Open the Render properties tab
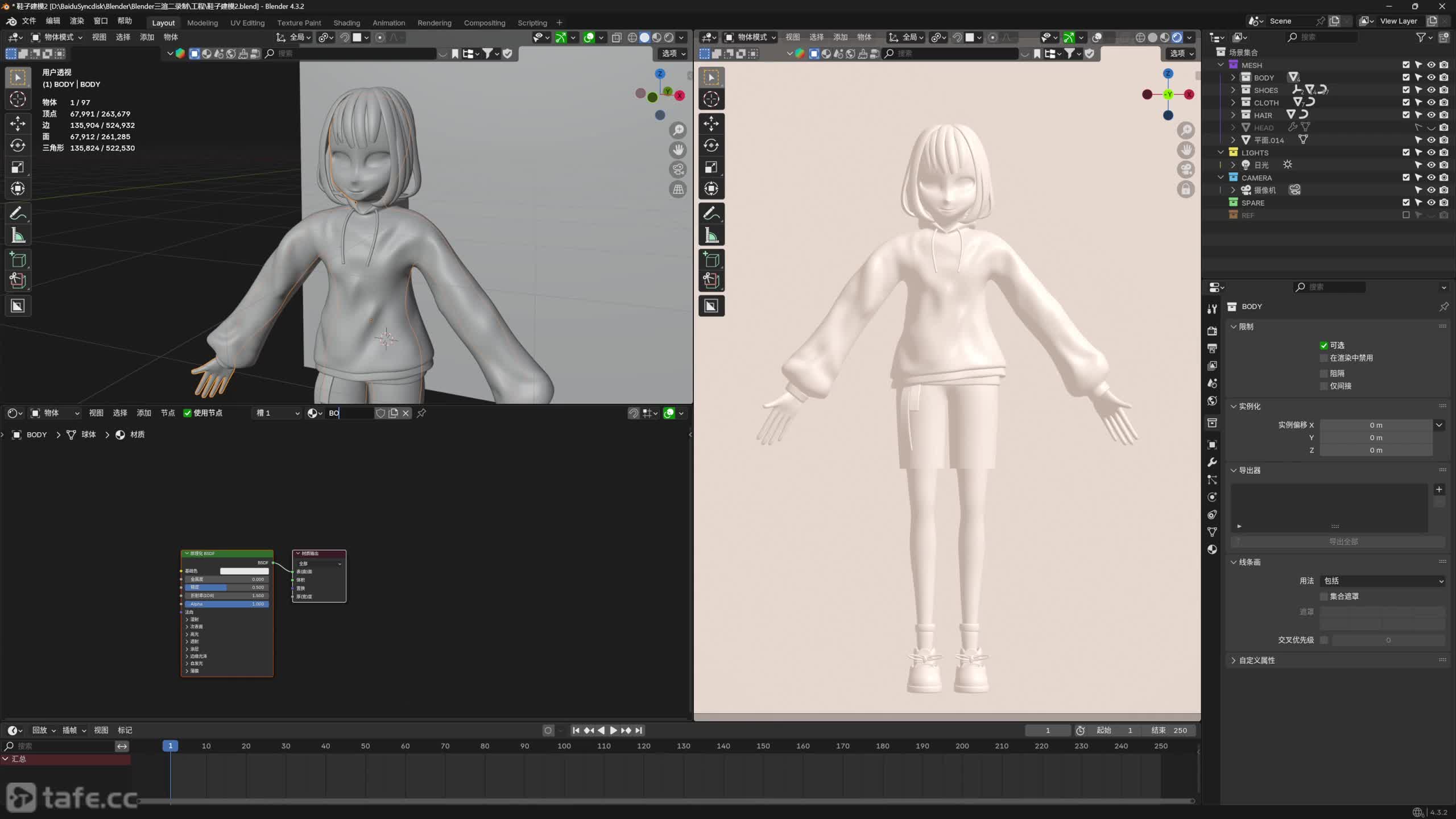 [x=1212, y=331]
